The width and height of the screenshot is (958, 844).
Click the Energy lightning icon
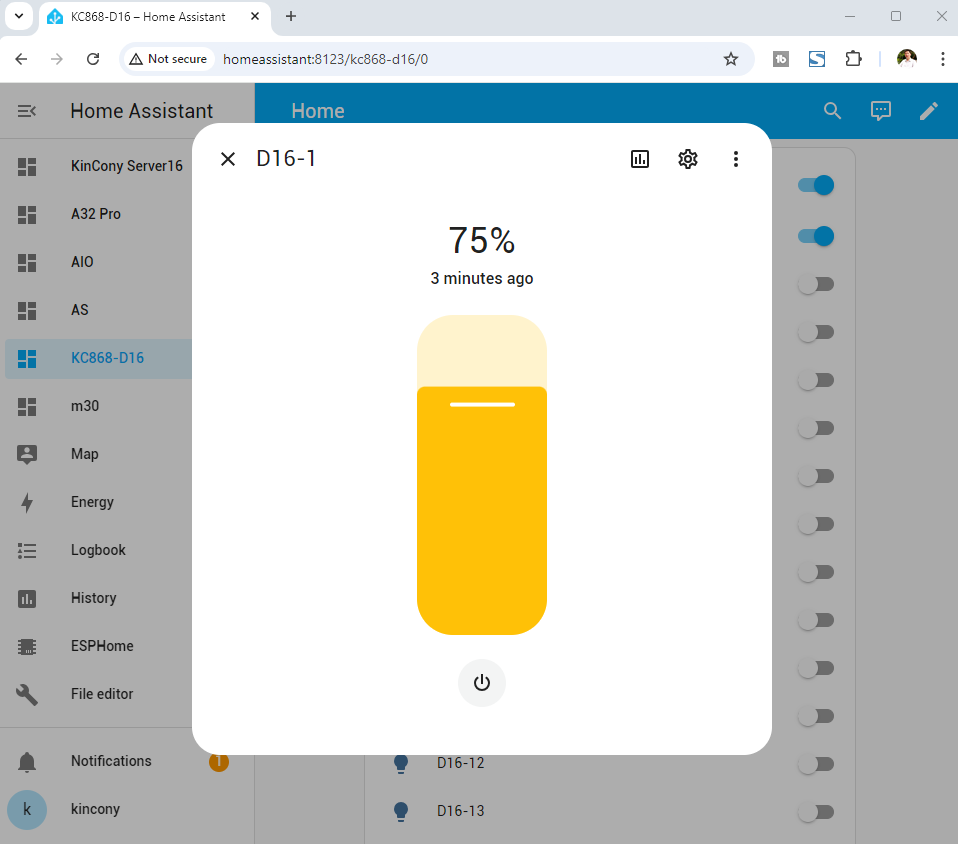(x=27, y=502)
